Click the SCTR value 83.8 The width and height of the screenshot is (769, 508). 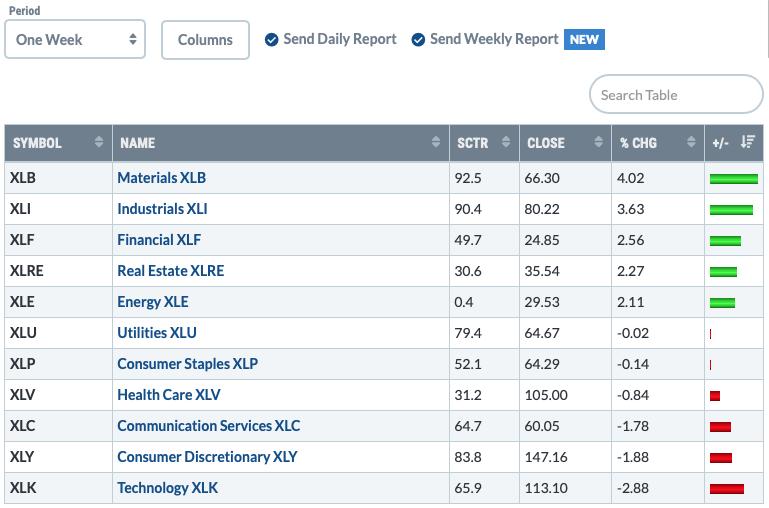(468, 457)
